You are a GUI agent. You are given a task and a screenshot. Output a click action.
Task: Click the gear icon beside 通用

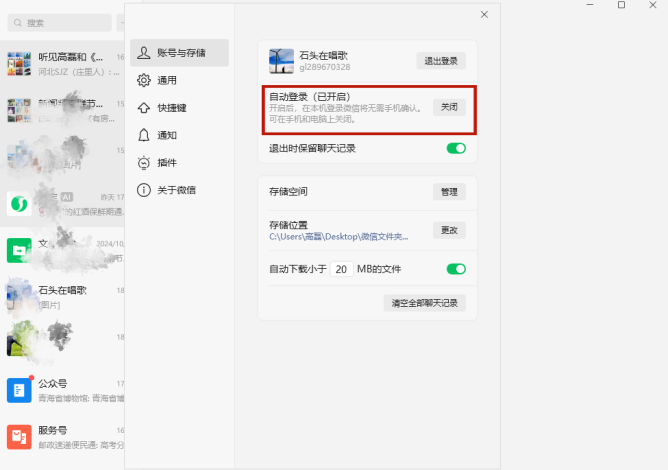[144, 80]
